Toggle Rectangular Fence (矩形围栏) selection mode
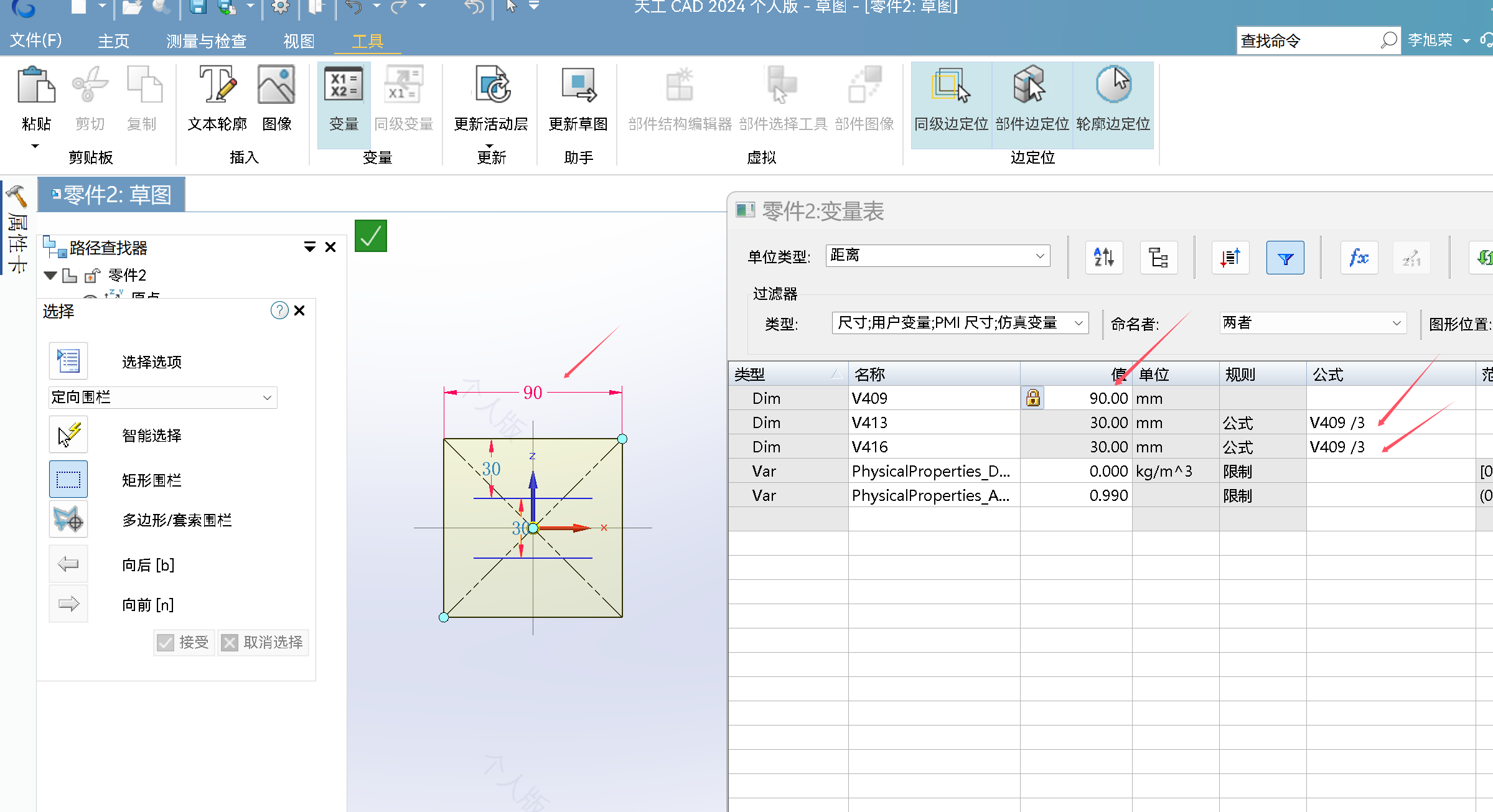The image size is (1493, 812). (x=68, y=479)
